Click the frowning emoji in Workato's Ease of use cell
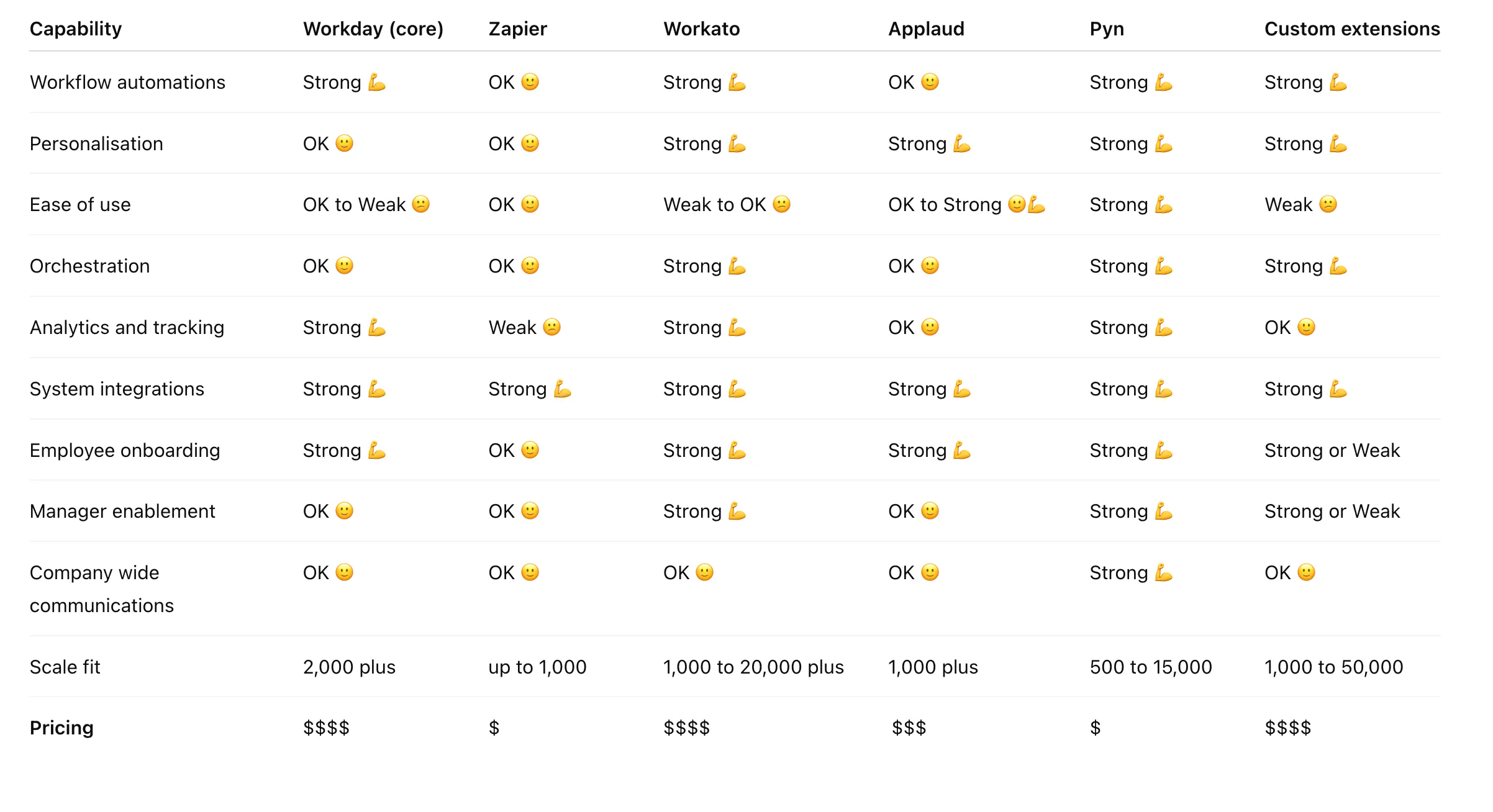The height and width of the screenshot is (812, 1493). click(x=781, y=204)
